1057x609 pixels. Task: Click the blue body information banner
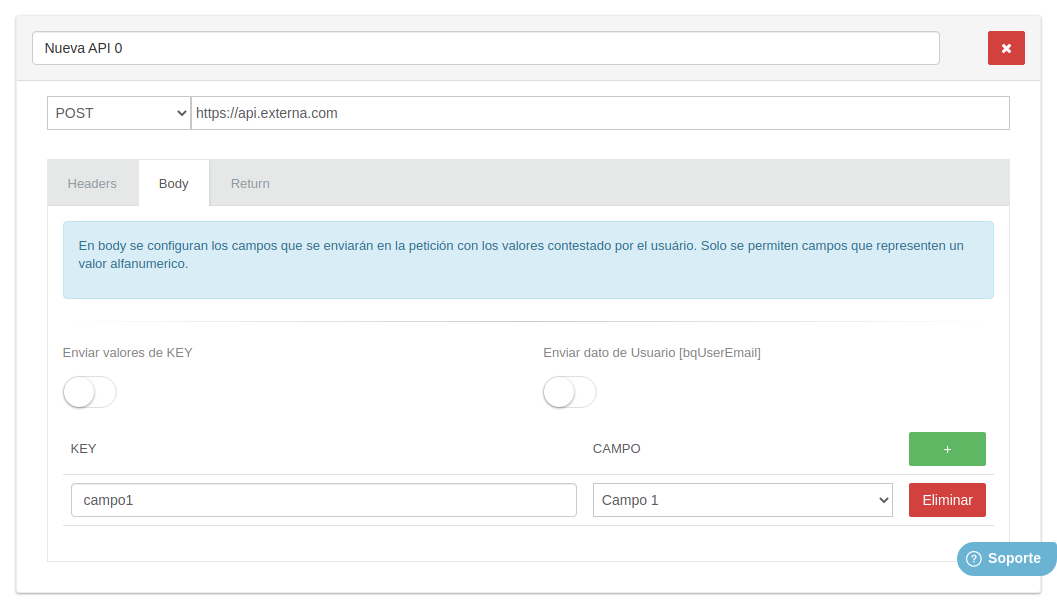coord(528,257)
